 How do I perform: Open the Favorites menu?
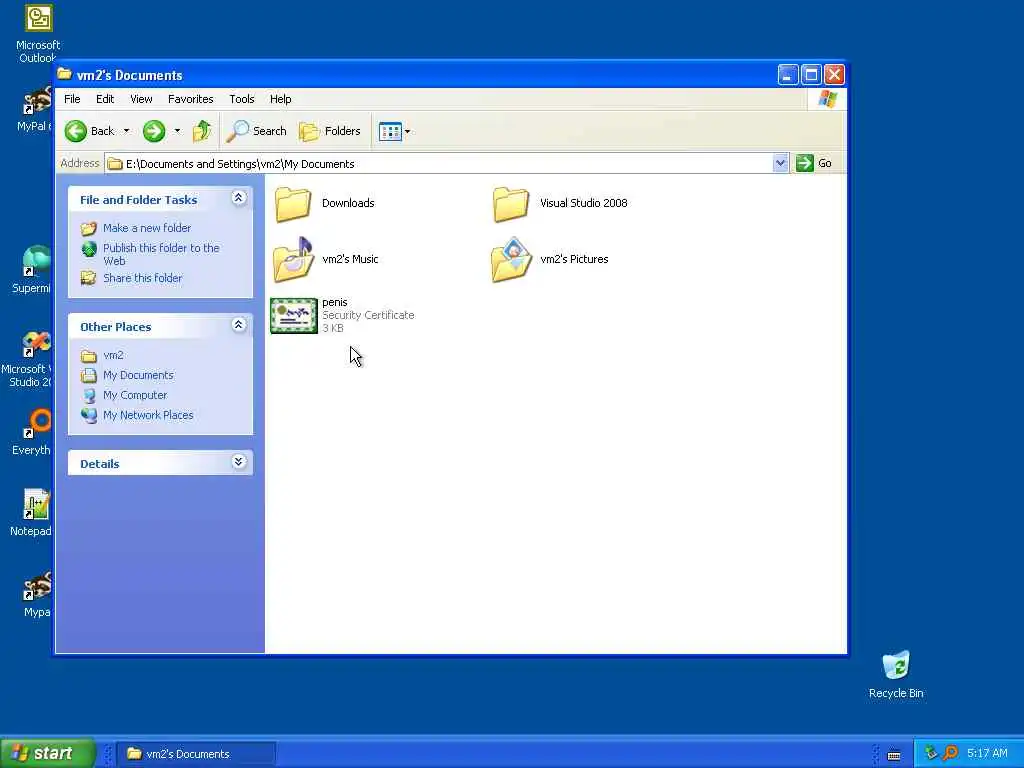pos(191,99)
